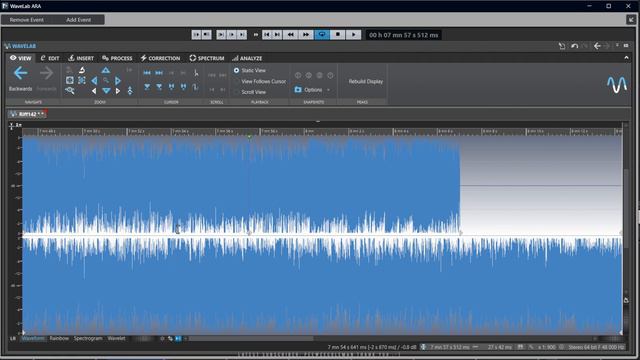The image size is (640, 360).
Task: Click the undo arrow in WaveLab header
Action: [575, 46]
